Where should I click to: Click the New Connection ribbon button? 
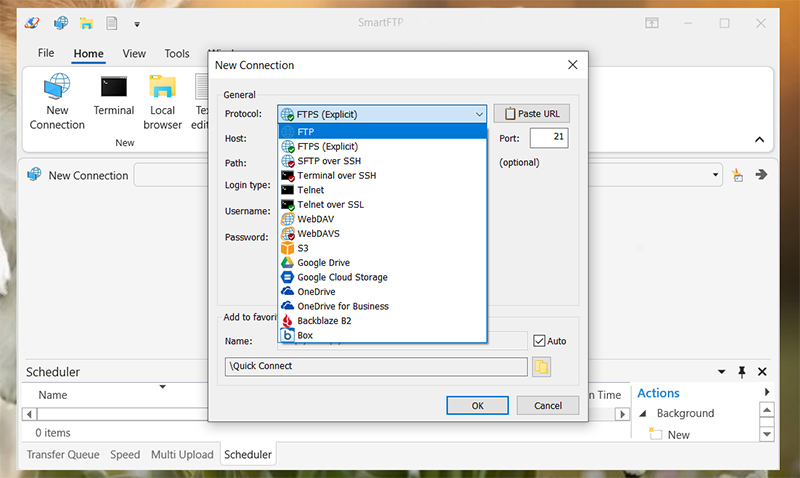[x=57, y=102]
